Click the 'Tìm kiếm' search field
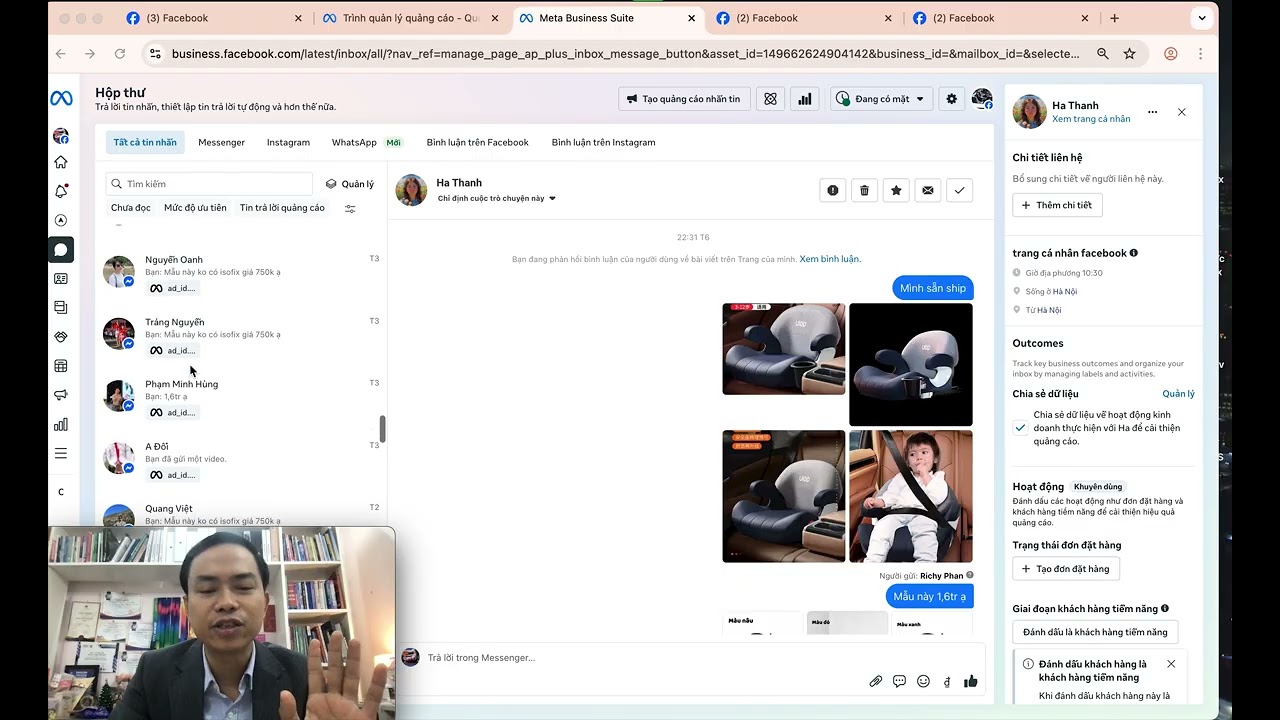Image resolution: width=1280 pixels, height=720 pixels. (209, 184)
